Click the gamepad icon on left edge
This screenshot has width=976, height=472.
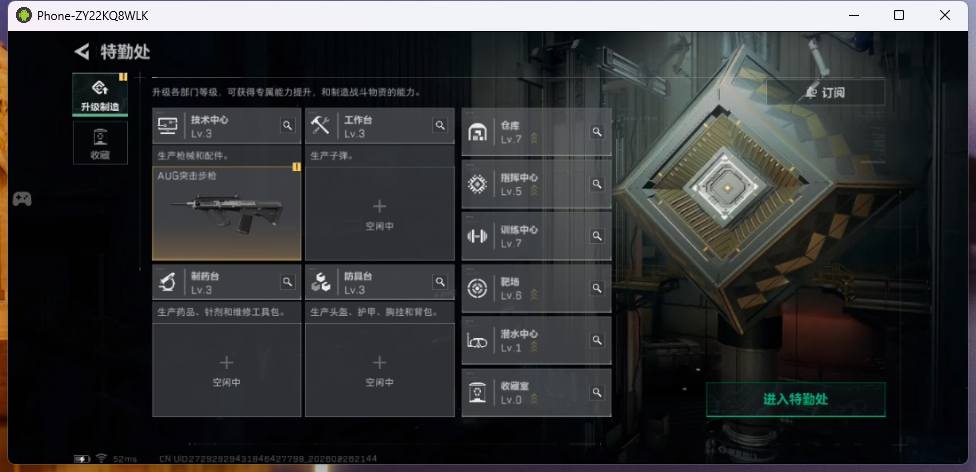click(x=22, y=199)
